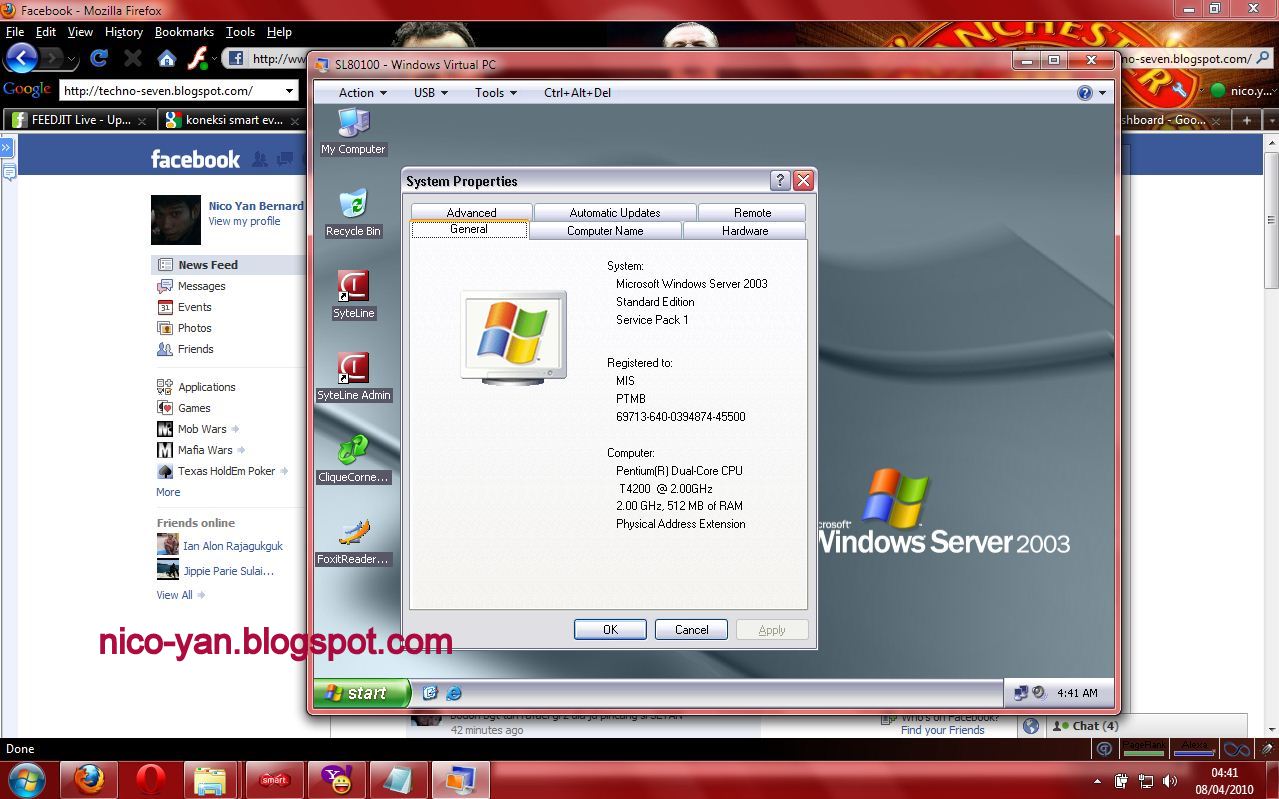Click Windows 7 Start orb
The height and width of the screenshot is (799, 1279).
pyautogui.click(x=25, y=778)
